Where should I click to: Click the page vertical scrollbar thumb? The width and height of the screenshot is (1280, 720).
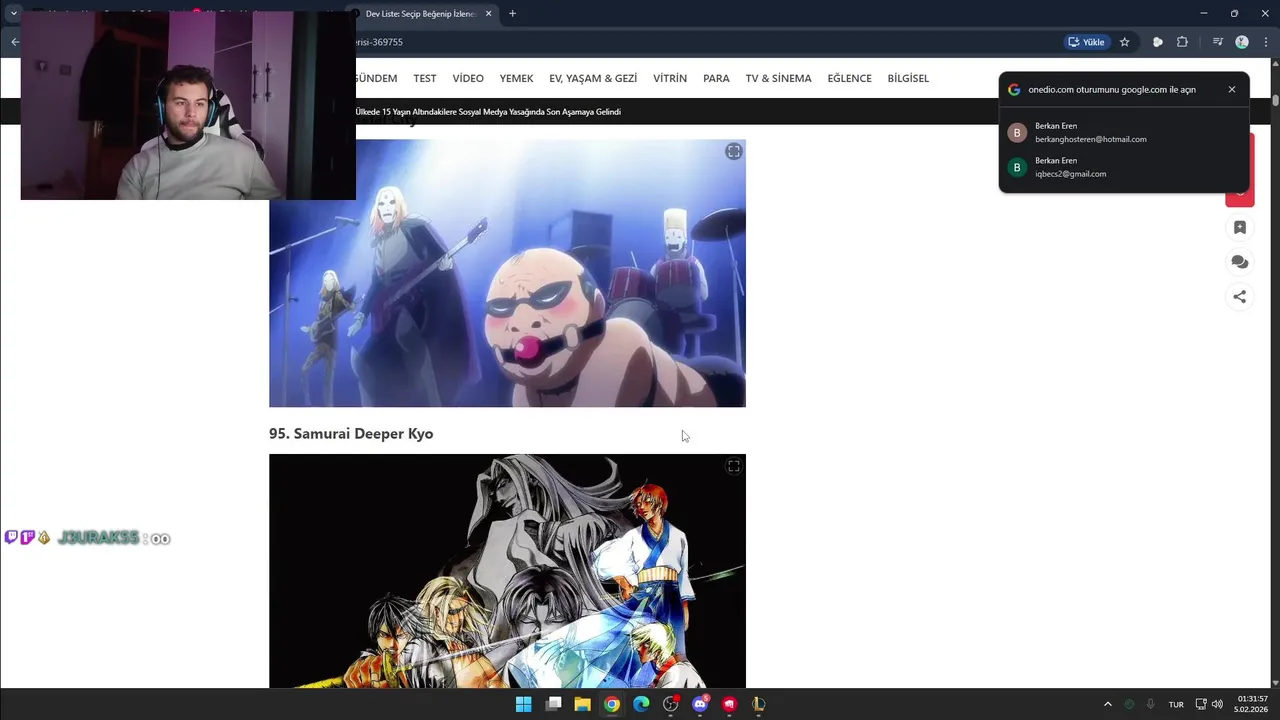(1275, 100)
